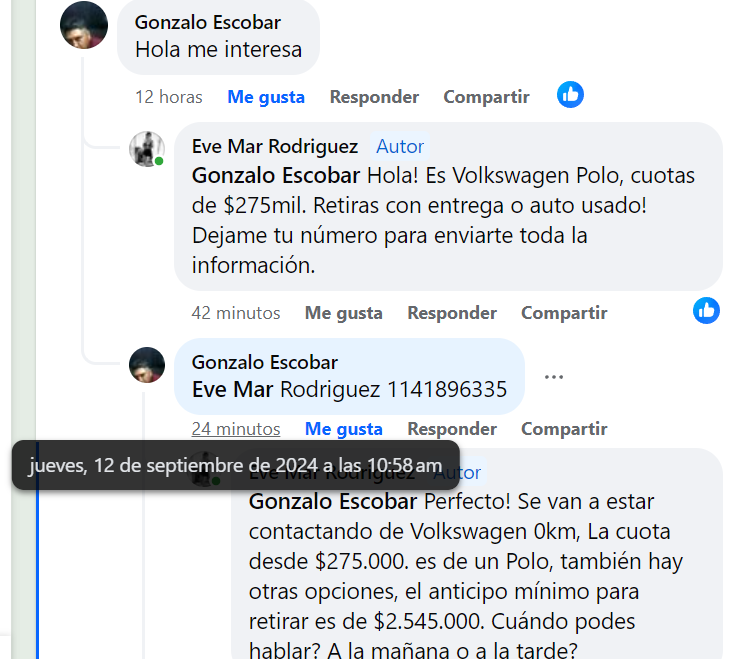Viewport: 740px width, 659px height.
Task: Open Gonzalo Escobar's avatar on 'Hola me interesa'
Action: 84,25
